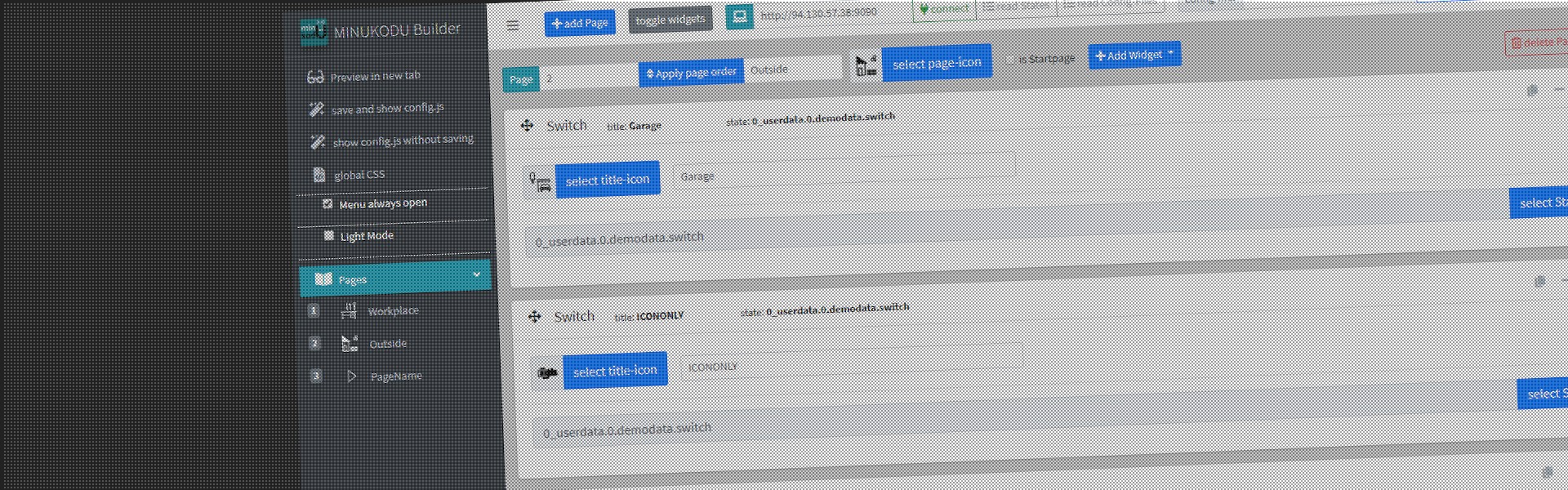Viewport: 1568px width, 490px height.
Task: Click the move handle of ICONONLY switch
Action: tap(534, 317)
